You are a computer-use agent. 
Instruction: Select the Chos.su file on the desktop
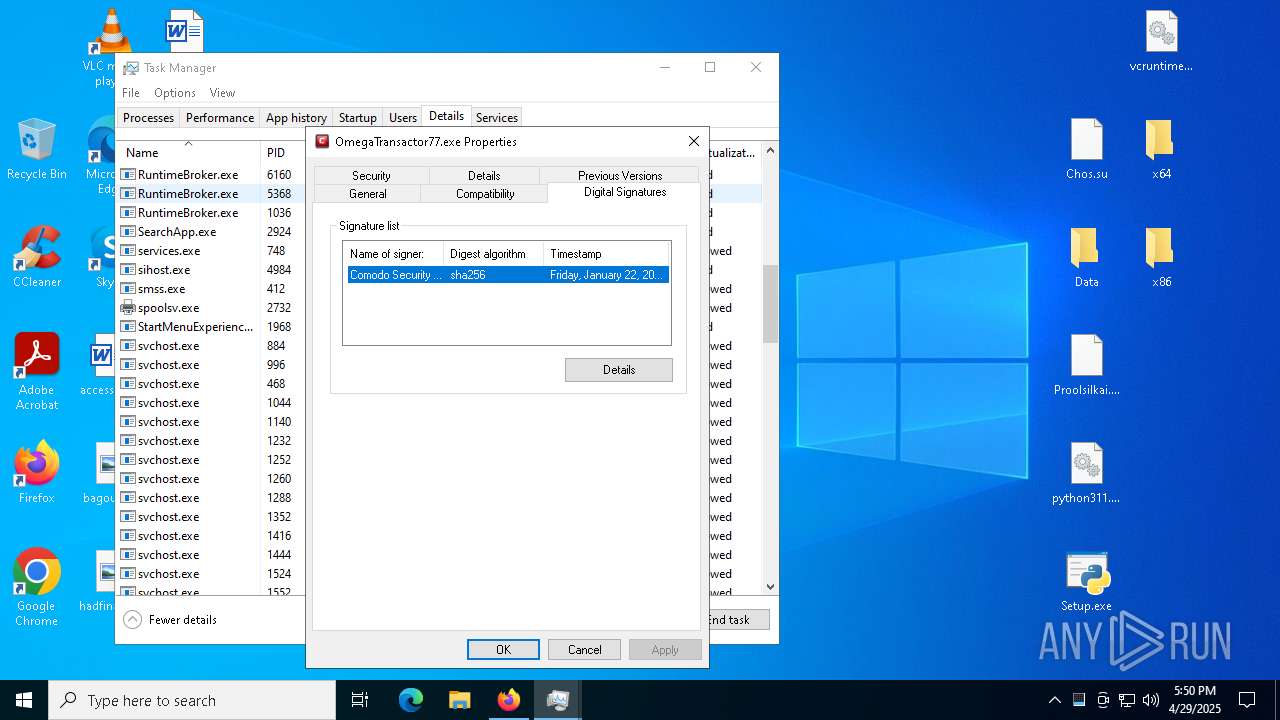pyautogui.click(x=1087, y=149)
